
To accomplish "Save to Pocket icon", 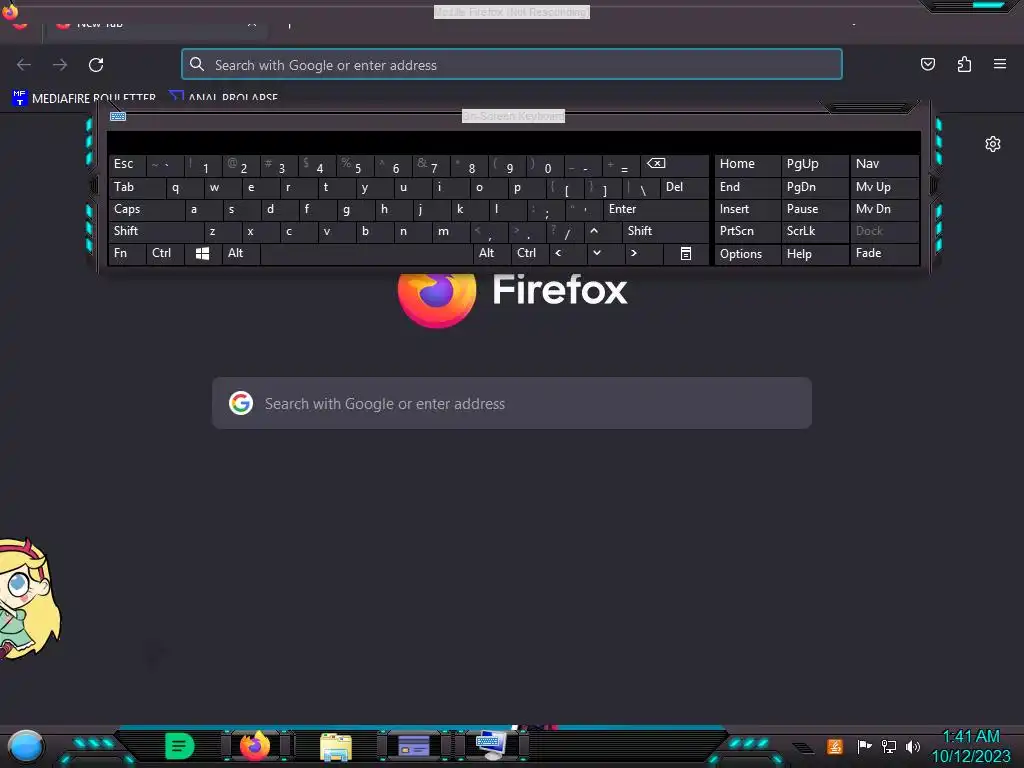I will click(x=927, y=64).
